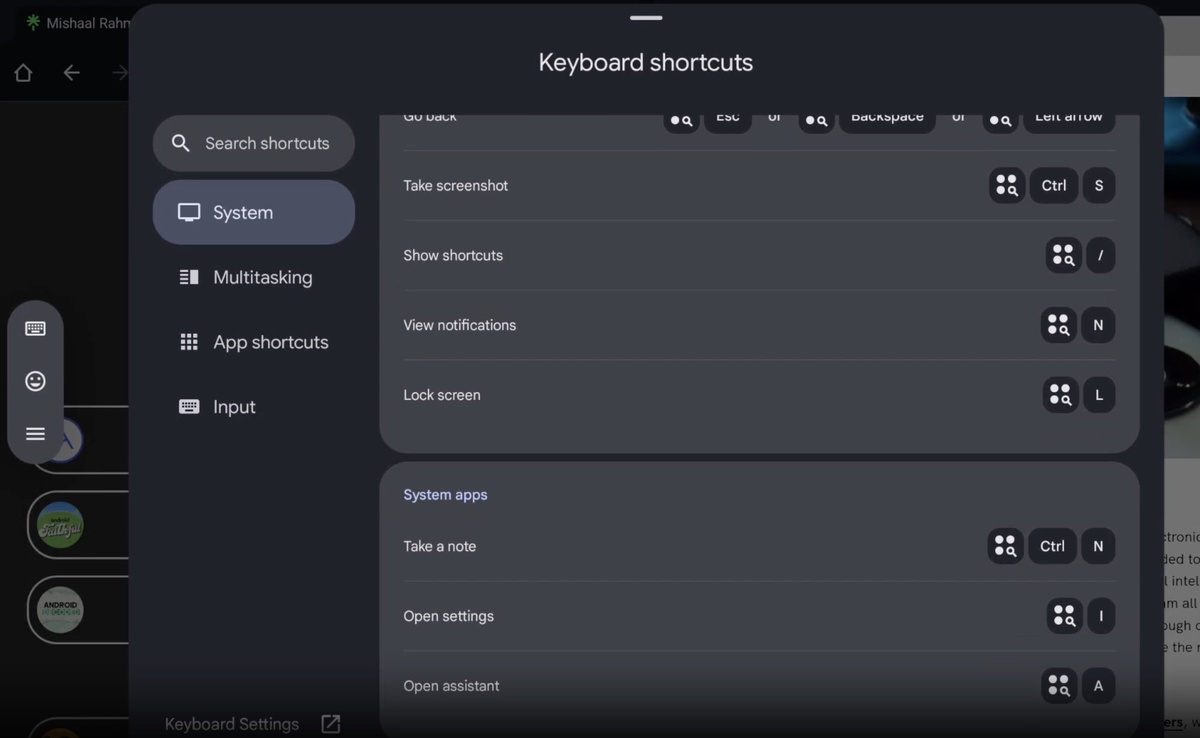Click the Multitasking split-panel icon
1200x738 pixels.
(189, 277)
